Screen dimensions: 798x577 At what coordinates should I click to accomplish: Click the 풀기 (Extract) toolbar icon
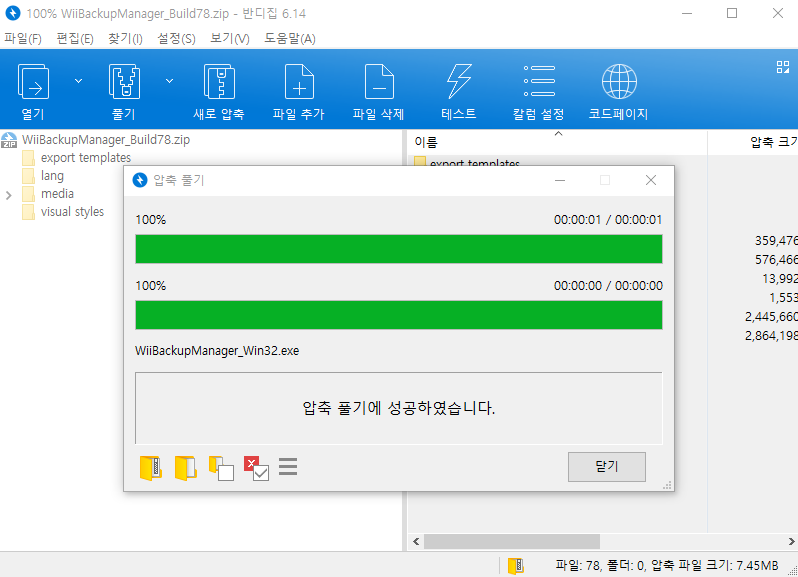coord(124,82)
